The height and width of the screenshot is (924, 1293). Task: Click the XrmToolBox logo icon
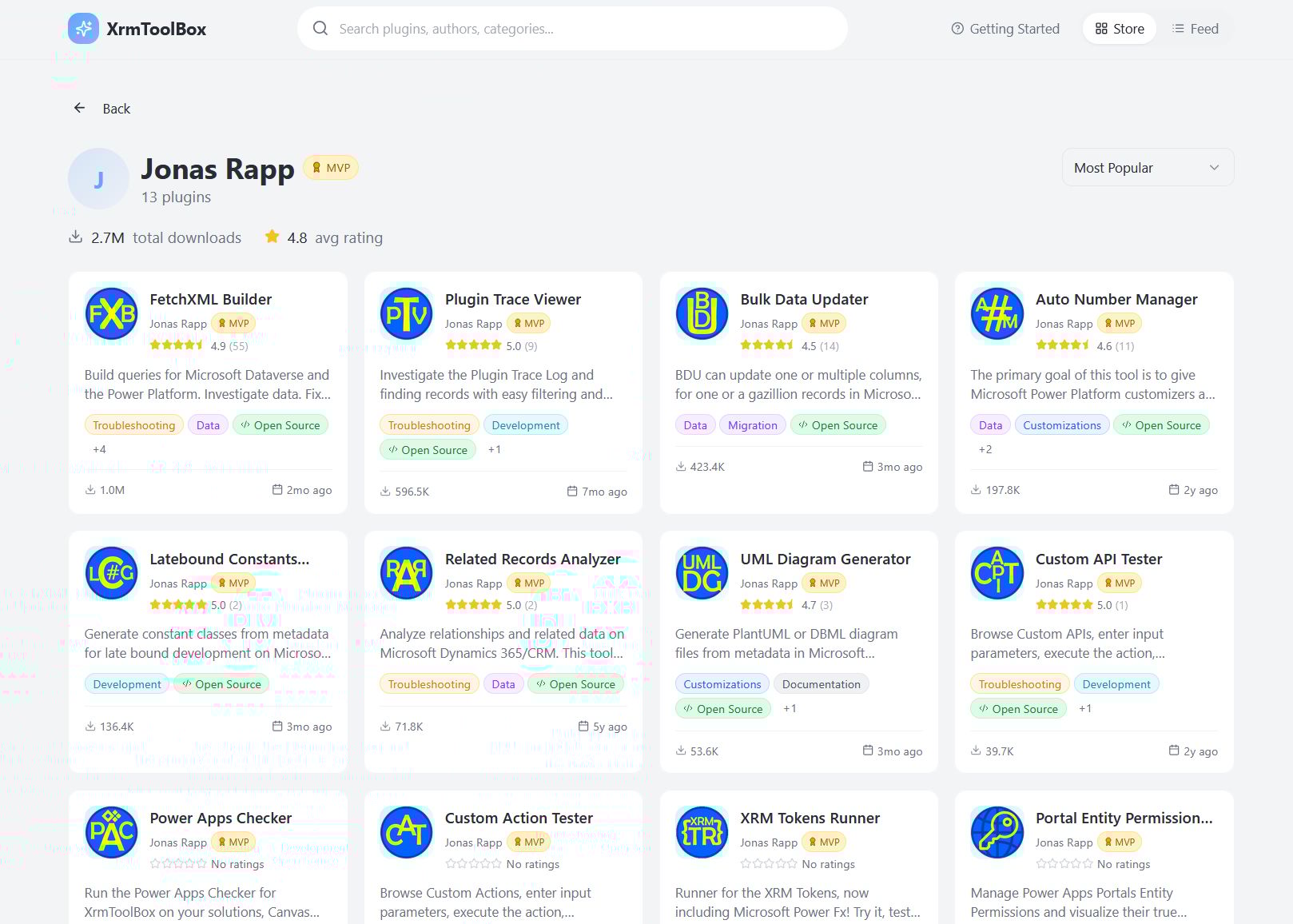[x=83, y=29]
